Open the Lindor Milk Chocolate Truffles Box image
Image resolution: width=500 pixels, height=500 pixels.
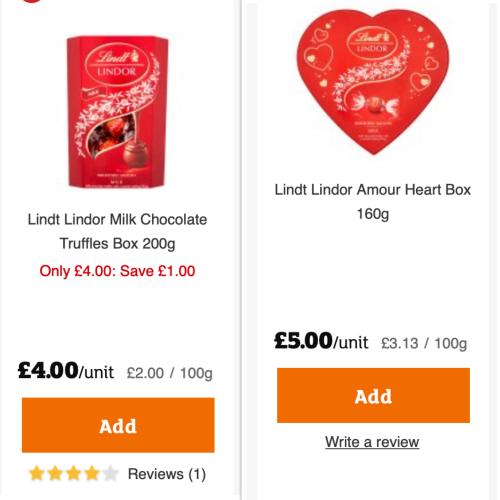117,112
